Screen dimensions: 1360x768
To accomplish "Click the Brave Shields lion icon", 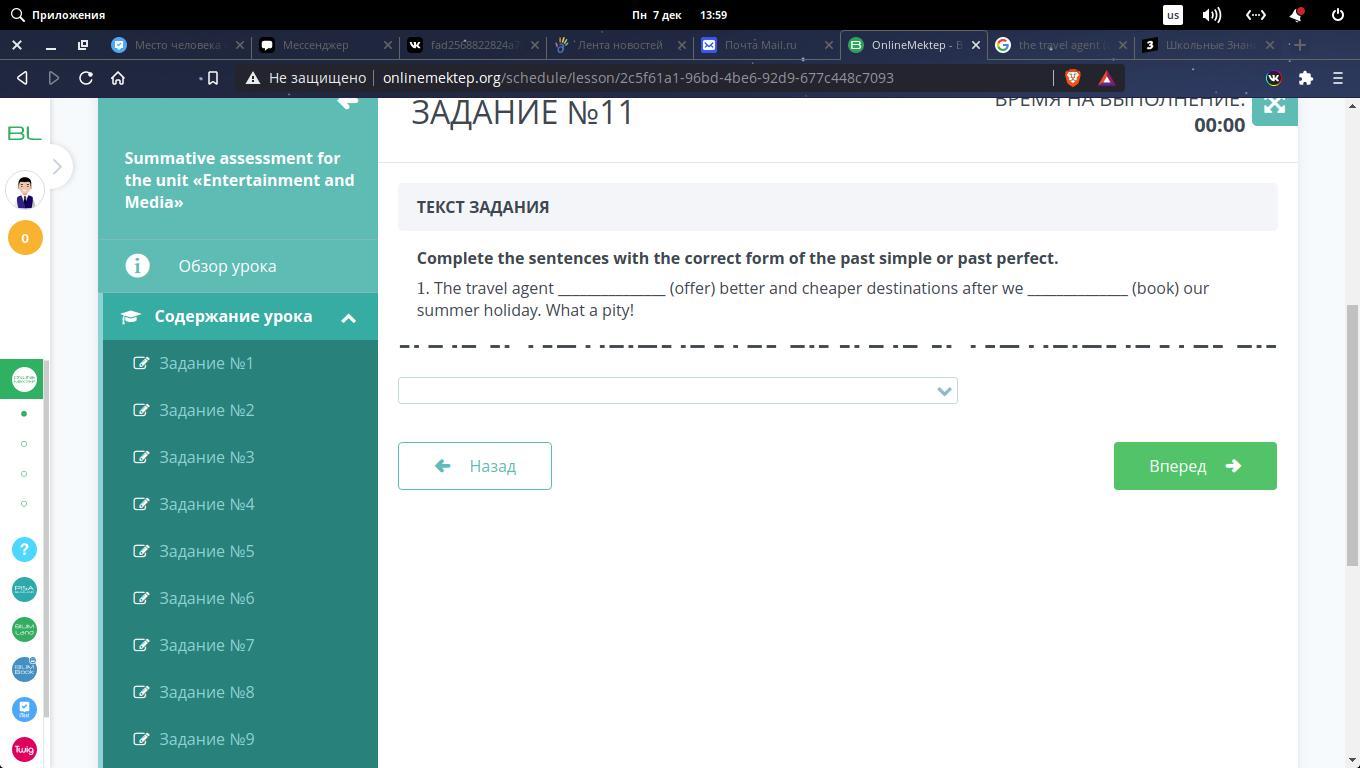I will 1073,78.
